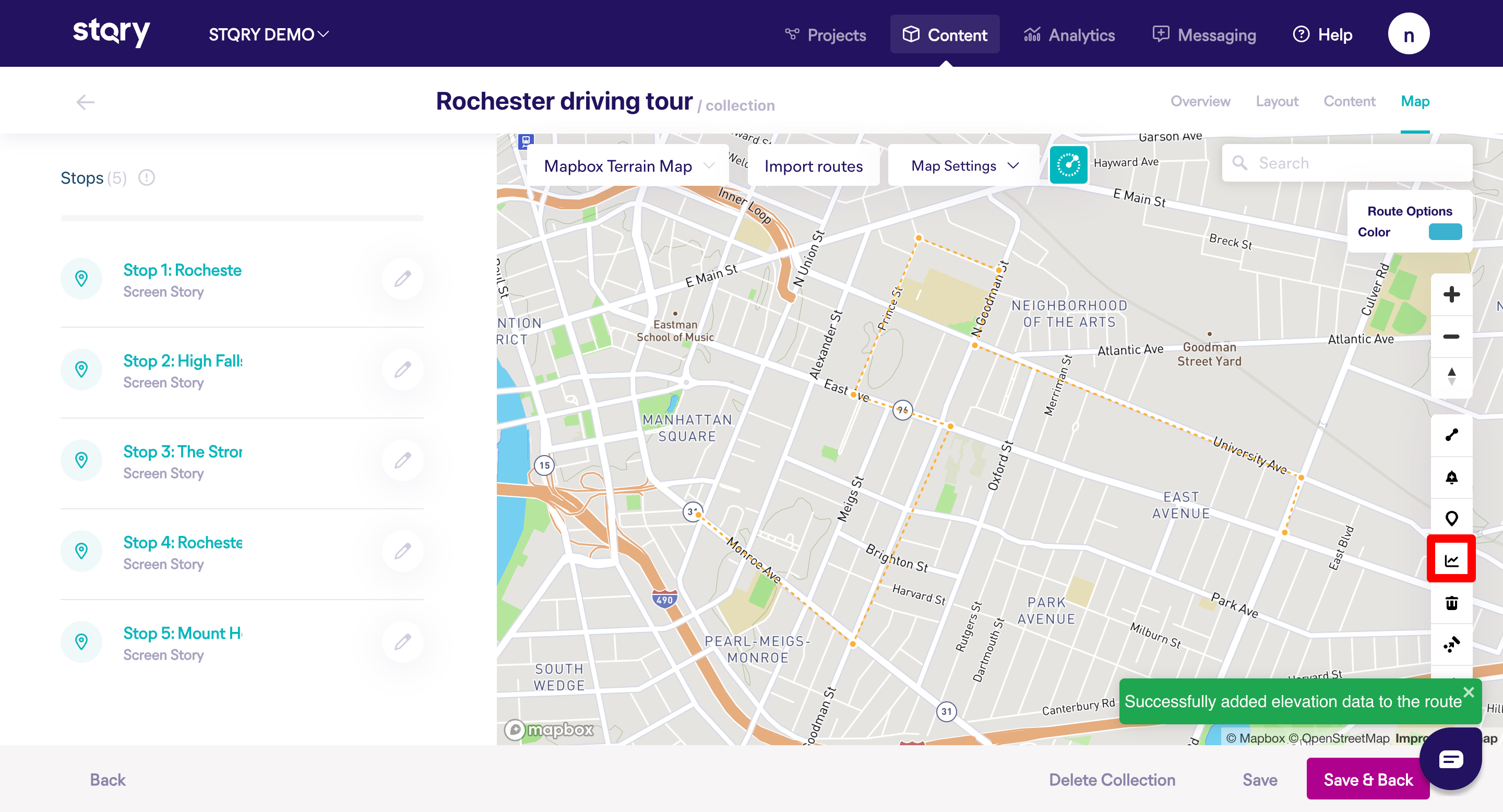Click the map zoom in plus button

[1451, 294]
